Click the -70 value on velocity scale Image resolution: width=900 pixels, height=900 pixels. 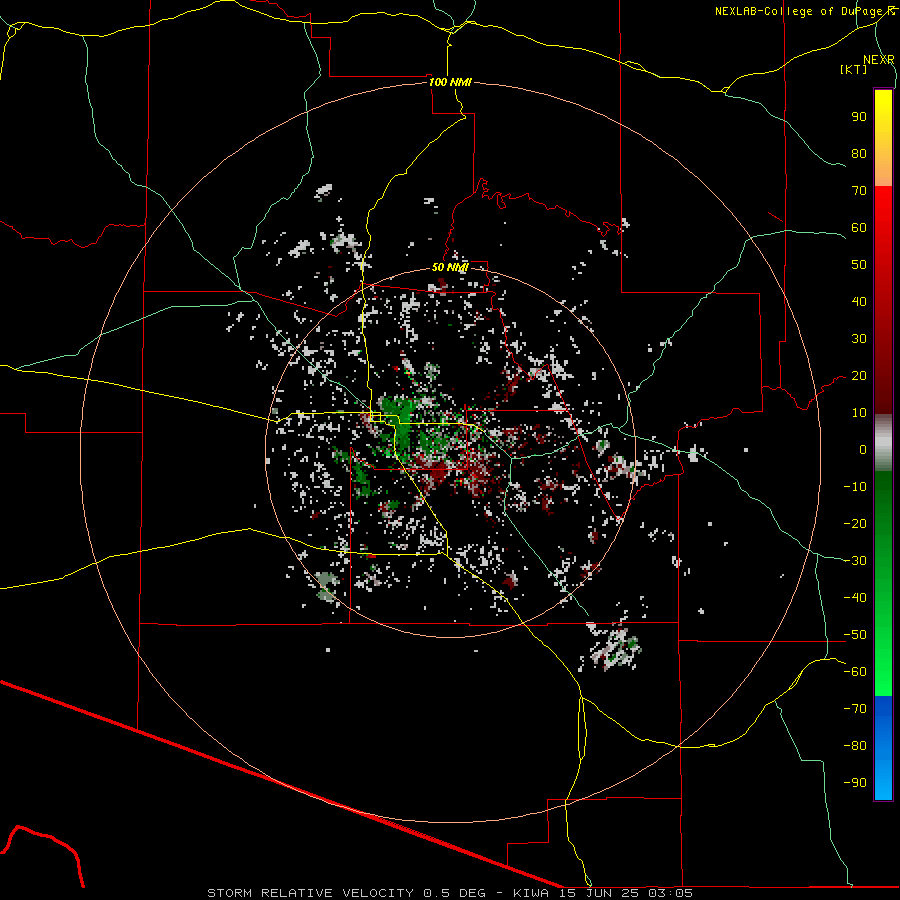pos(855,709)
